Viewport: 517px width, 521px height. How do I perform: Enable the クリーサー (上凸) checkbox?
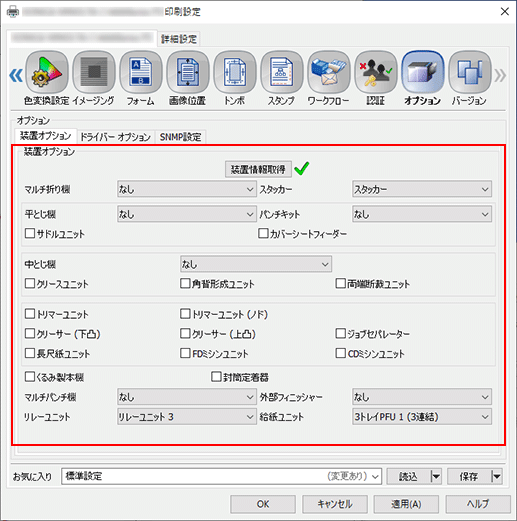(185, 333)
